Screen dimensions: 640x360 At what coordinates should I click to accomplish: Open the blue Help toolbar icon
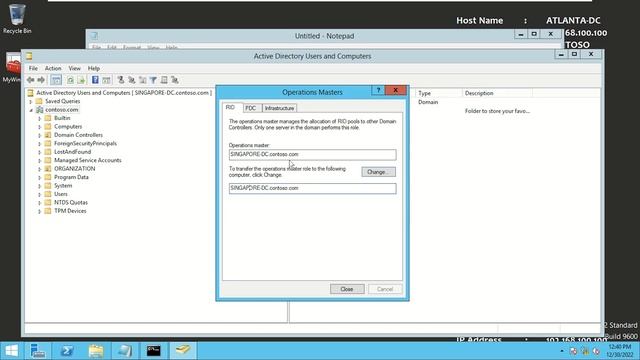pos(95,80)
